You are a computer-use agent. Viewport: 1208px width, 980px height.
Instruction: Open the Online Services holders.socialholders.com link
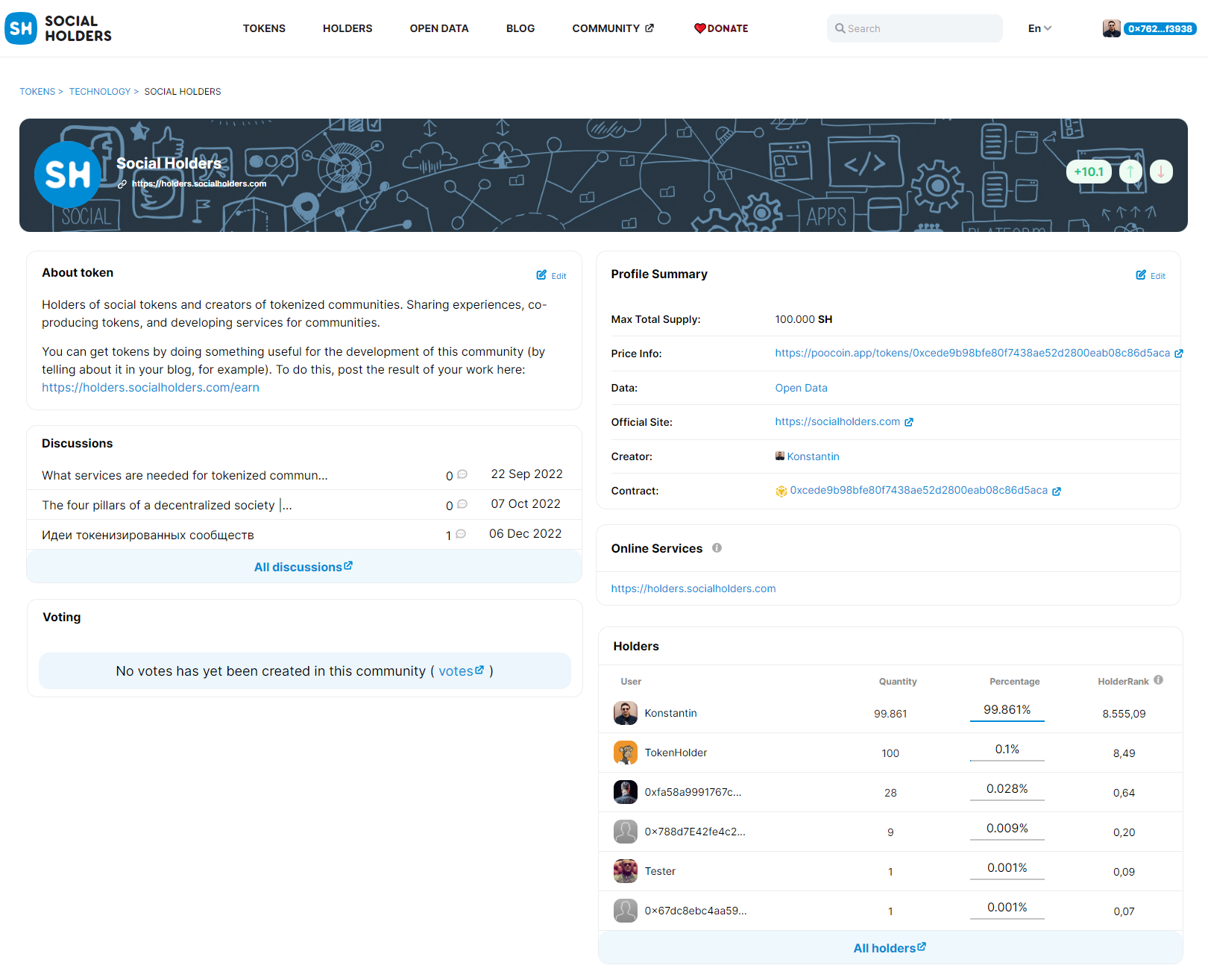tap(693, 588)
